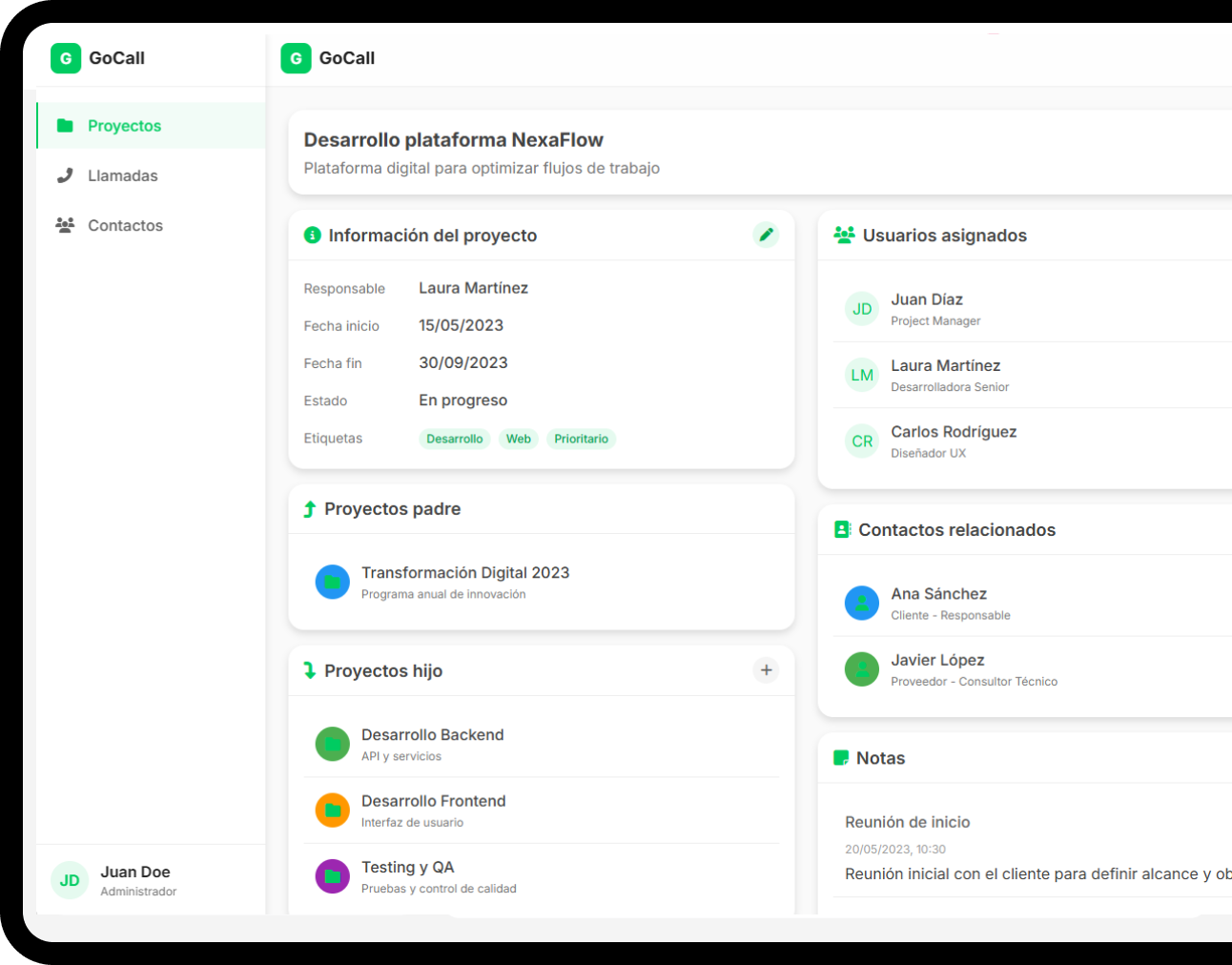This screenshot has height=965, width=1232.
Task: Click the Web tag label
Action: (x=519, y=439)
